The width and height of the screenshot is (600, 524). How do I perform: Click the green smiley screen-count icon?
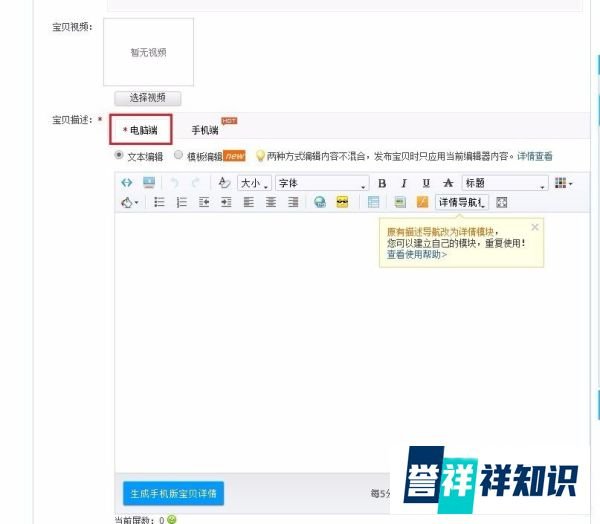pos(172,519)
